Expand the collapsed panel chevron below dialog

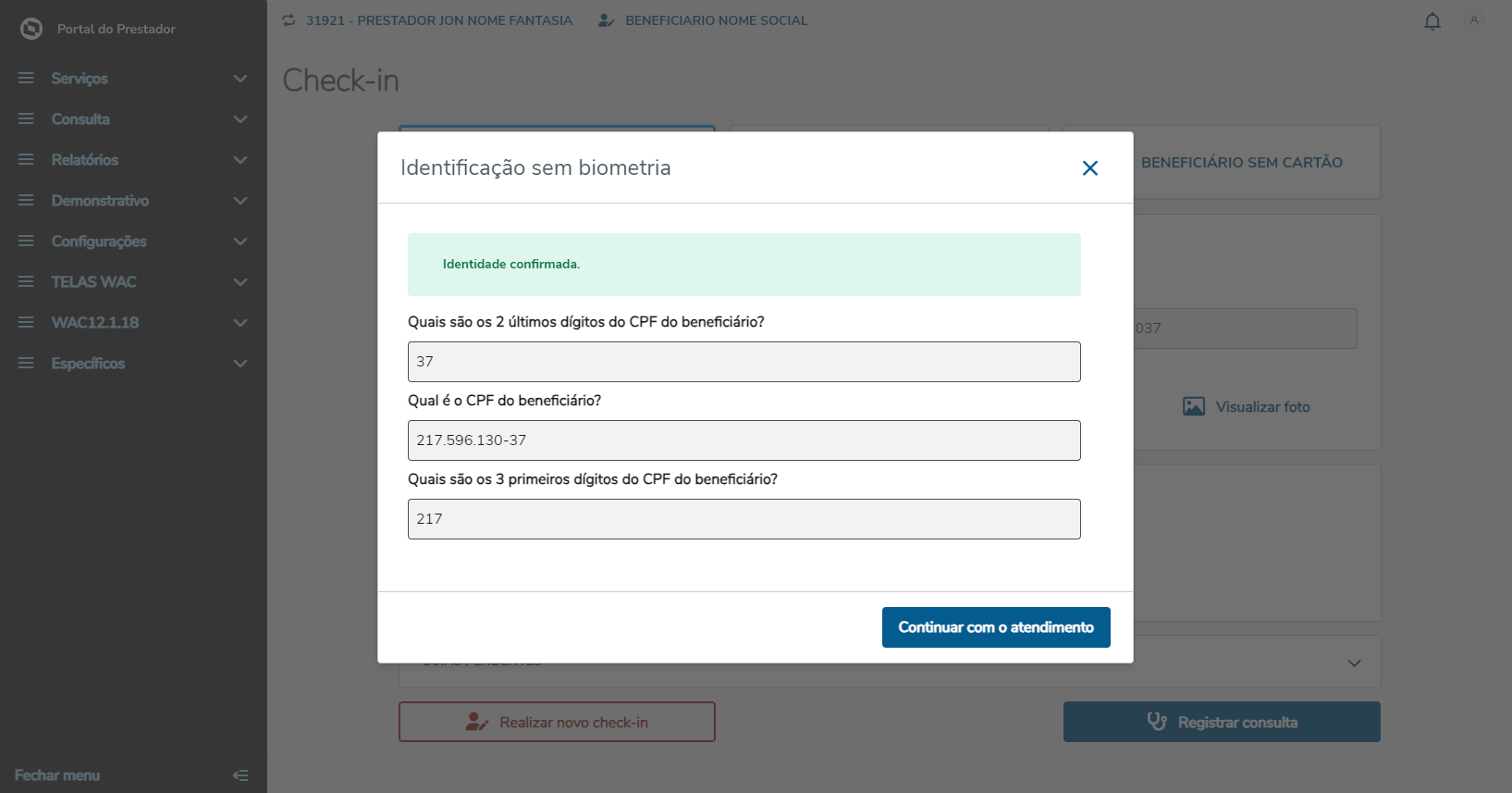tap(1354, 663)
